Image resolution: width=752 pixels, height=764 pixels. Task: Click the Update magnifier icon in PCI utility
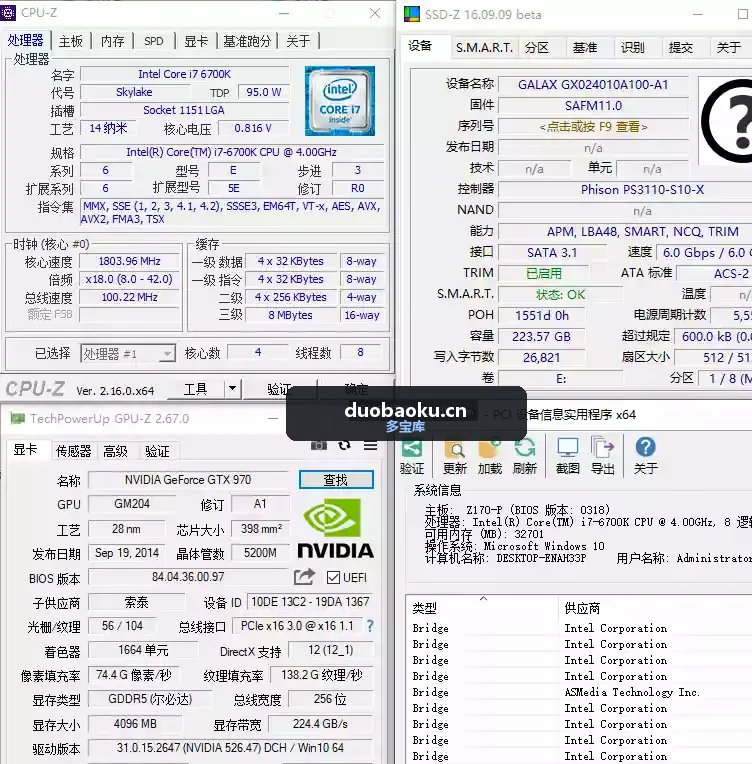tap(454, 448)
